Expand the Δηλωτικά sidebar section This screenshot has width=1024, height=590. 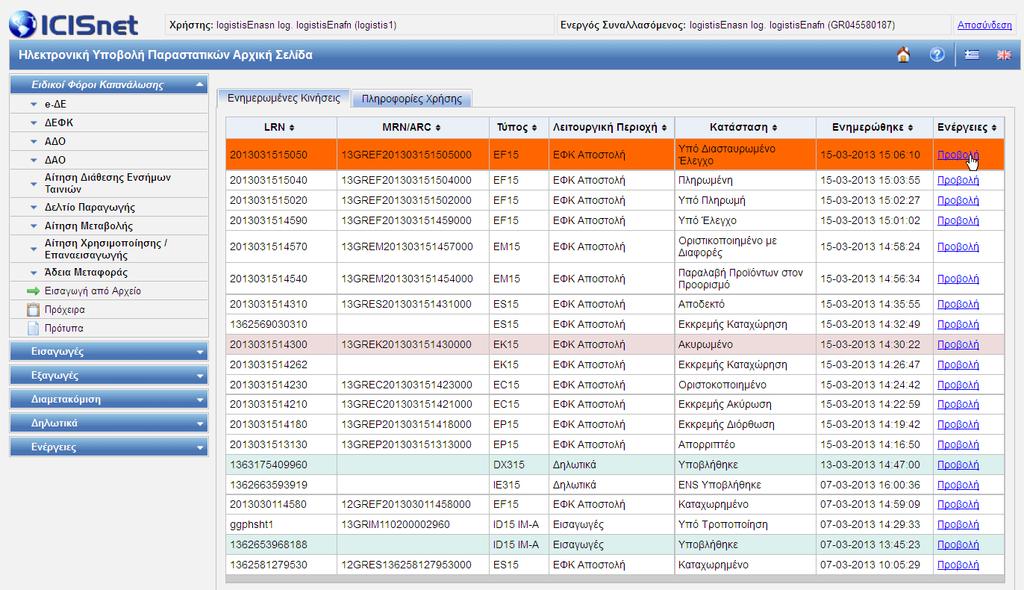109,423
